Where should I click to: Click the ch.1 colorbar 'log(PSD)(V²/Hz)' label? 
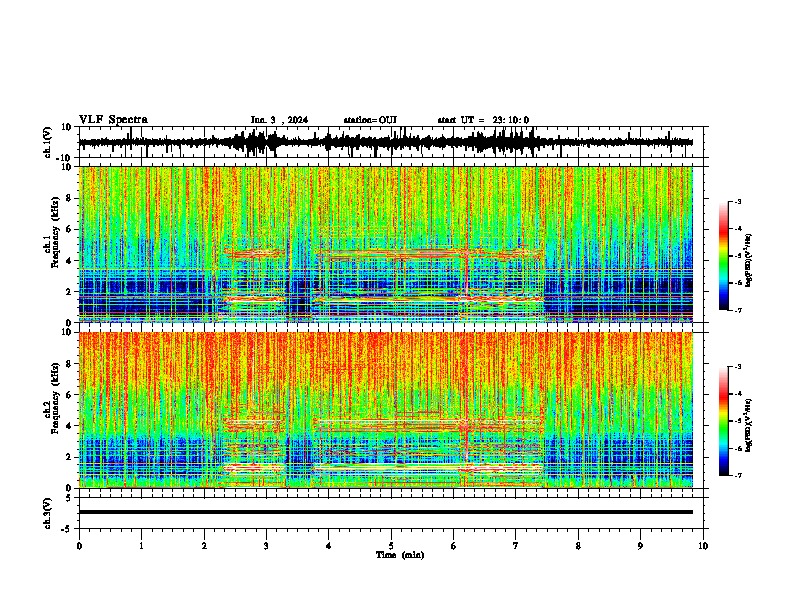pyautogui.click(x=749, y=261)
